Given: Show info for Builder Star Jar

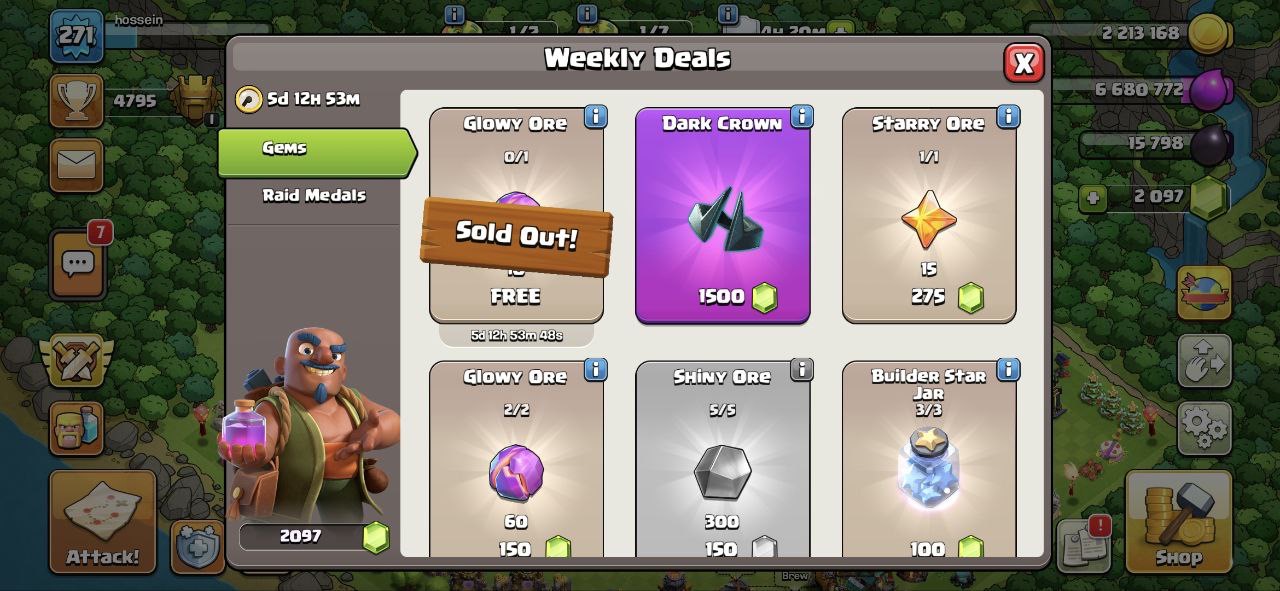Looking at the screenshot, I should pos(1008,370).
